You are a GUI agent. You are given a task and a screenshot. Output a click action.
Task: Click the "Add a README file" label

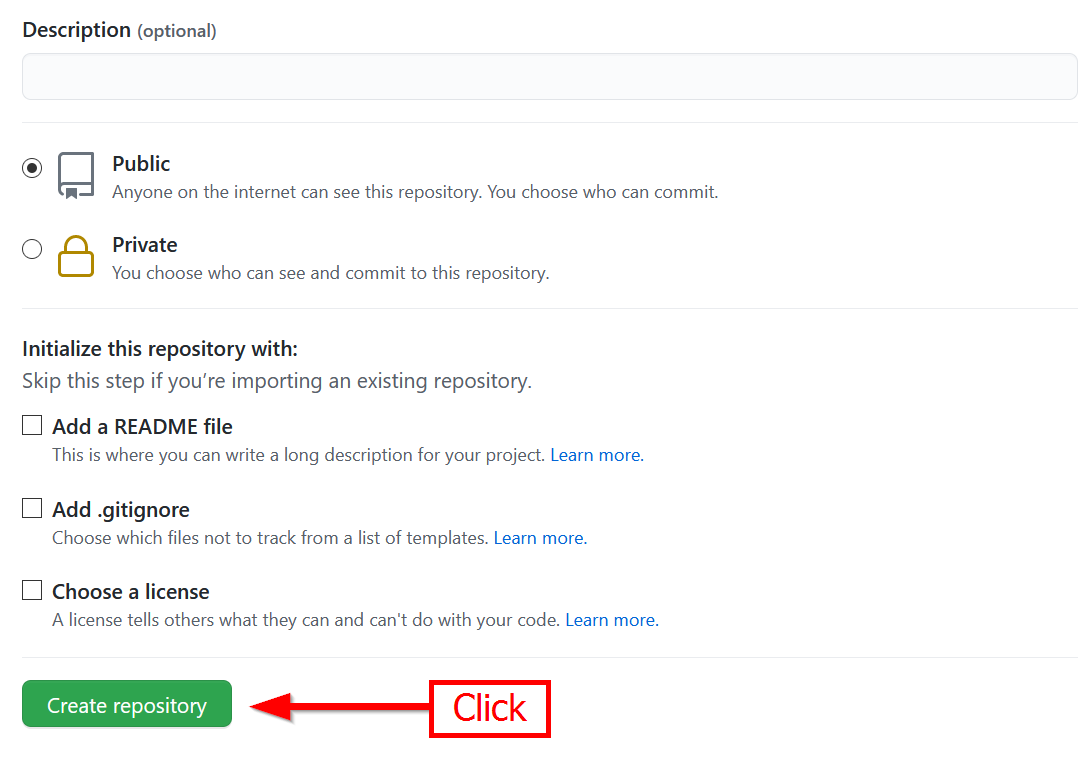coord(142,427)
